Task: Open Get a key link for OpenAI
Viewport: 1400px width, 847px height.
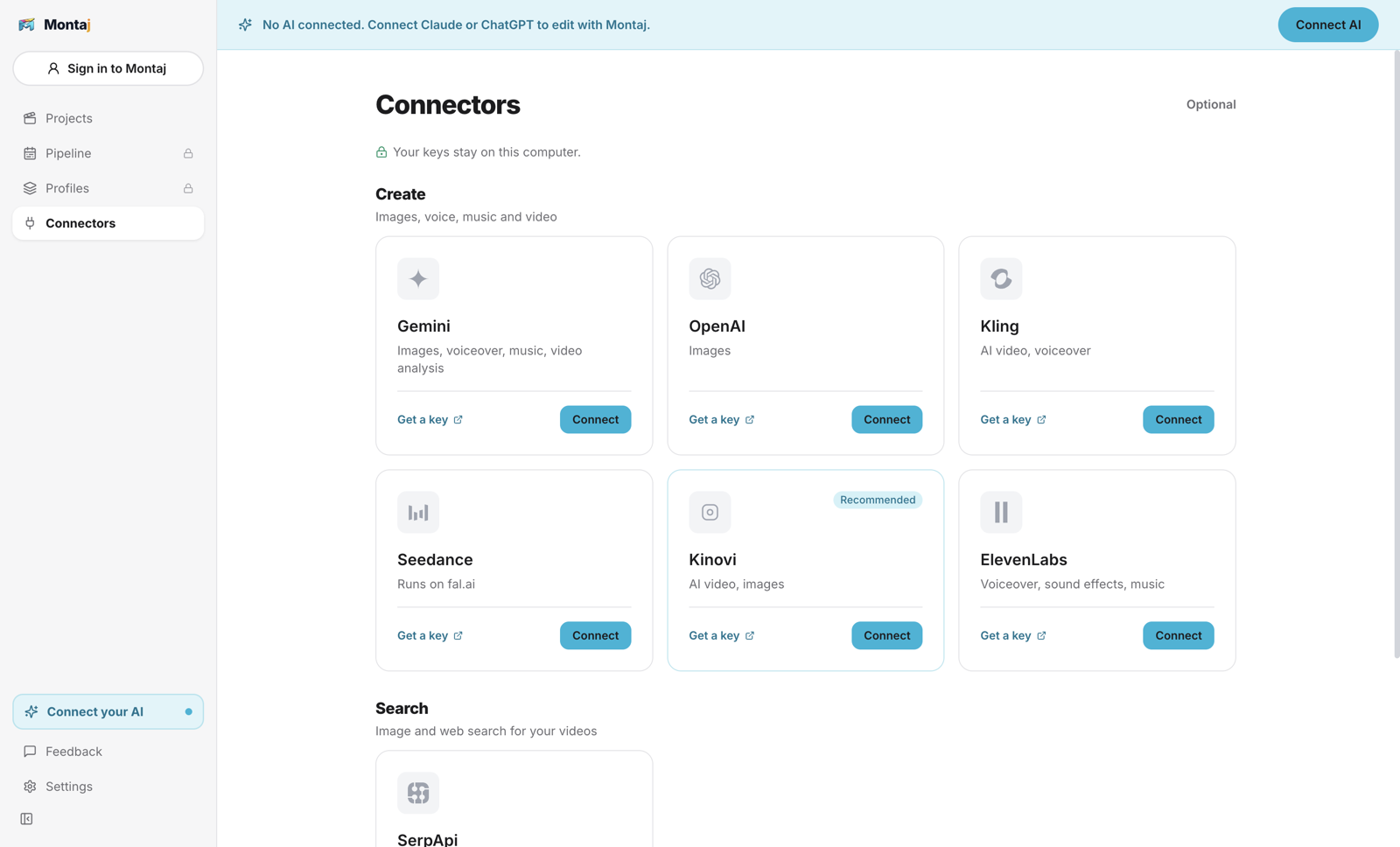Action: click(722, 420)
